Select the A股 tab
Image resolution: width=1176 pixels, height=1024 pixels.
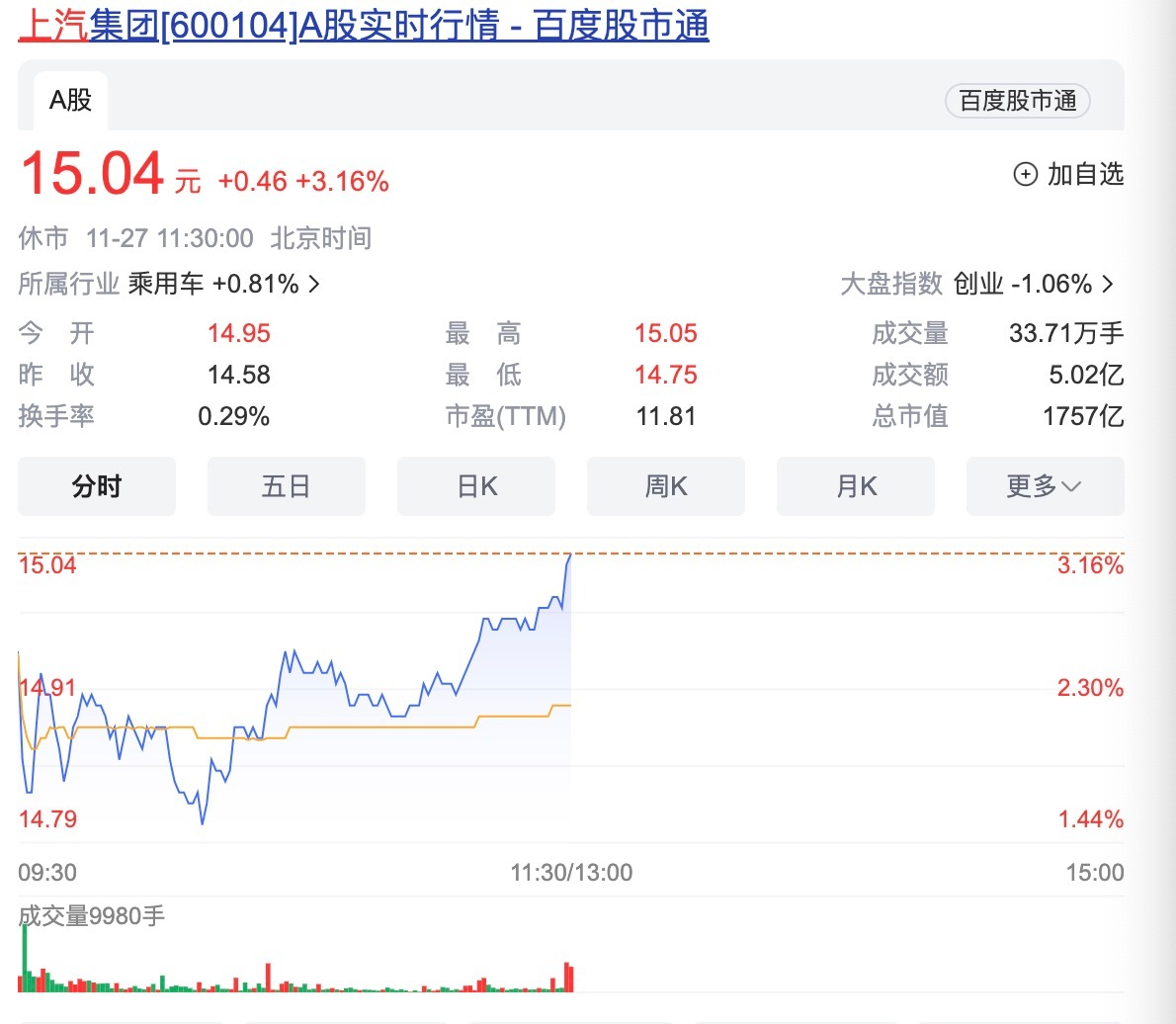70,100
